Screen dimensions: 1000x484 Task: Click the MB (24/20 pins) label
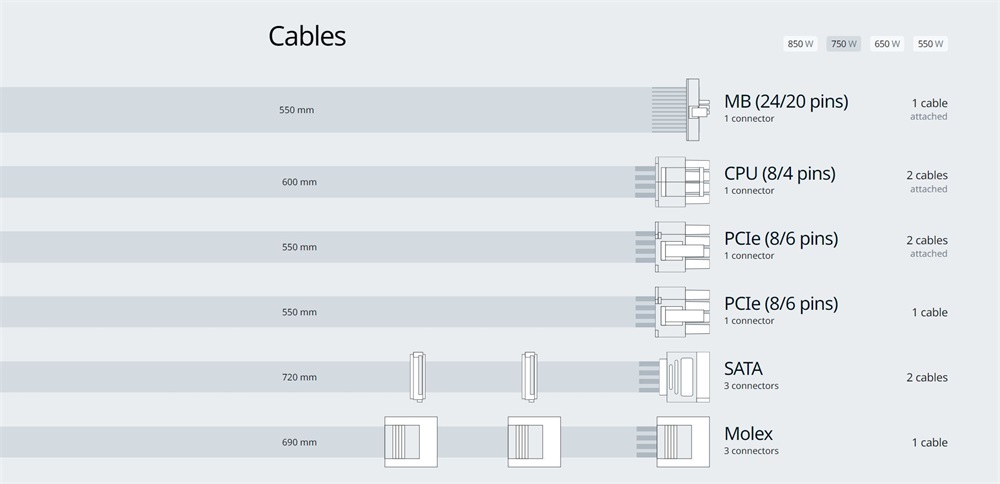click(786, 101)
